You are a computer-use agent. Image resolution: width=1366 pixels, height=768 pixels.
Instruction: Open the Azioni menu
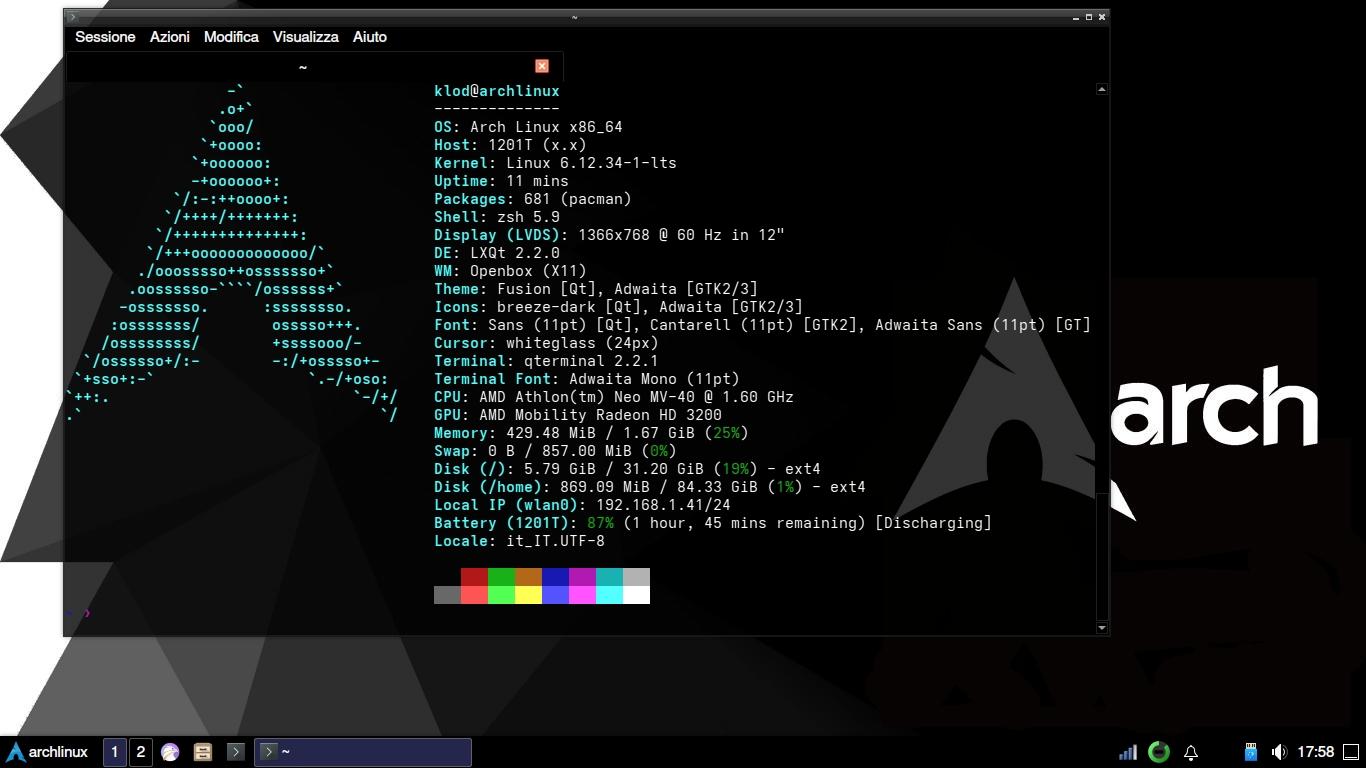(x=170, y=37)
